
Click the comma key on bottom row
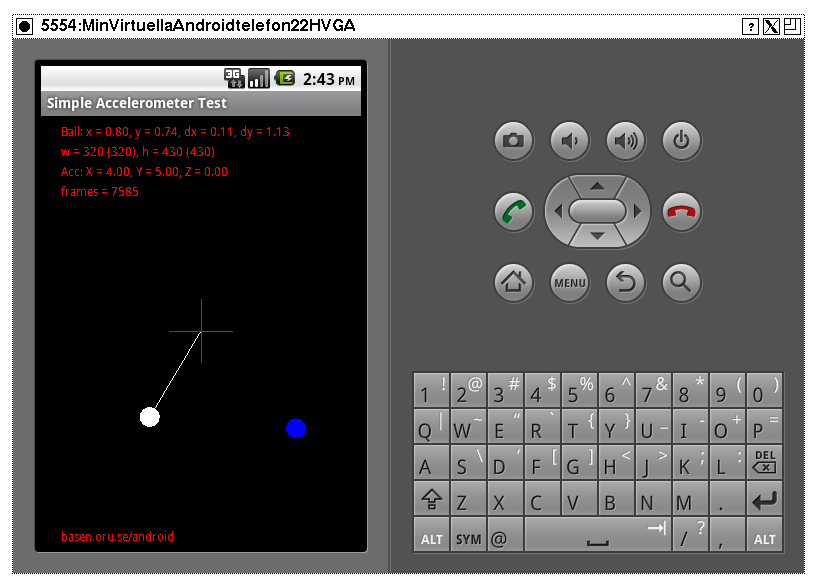pos(728,534)
